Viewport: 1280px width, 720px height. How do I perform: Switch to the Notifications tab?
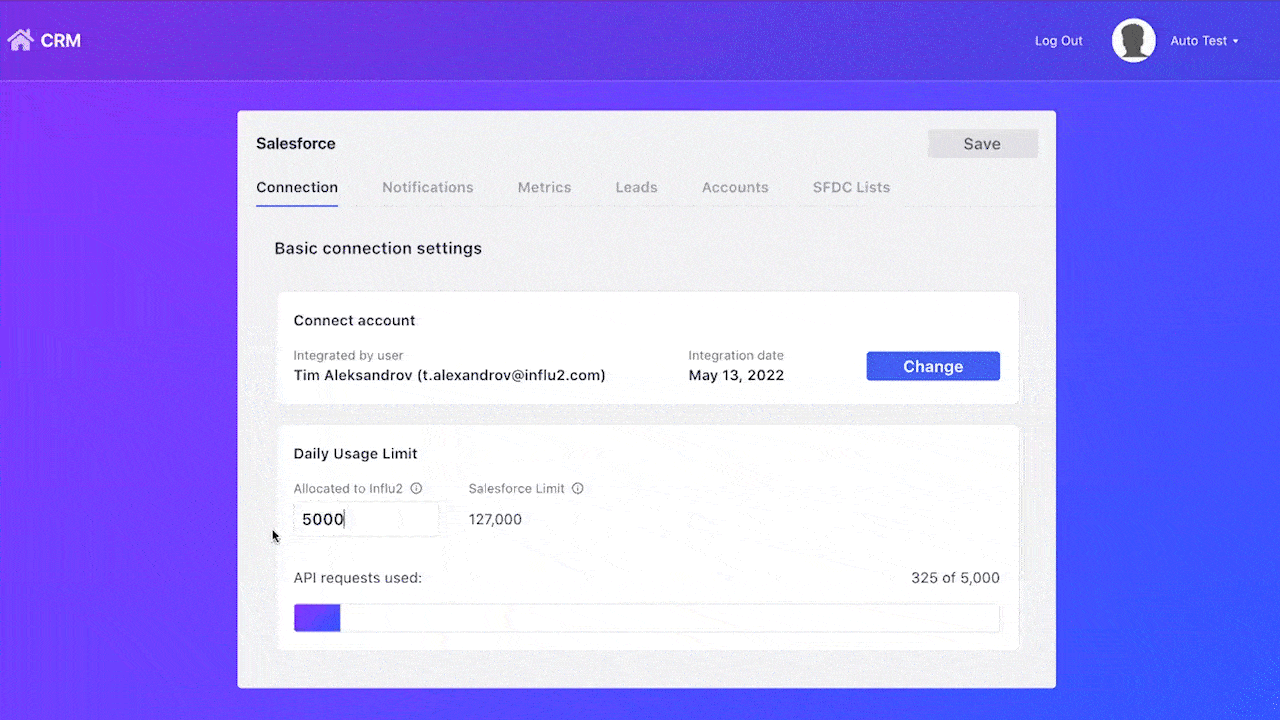tap(428, 187)
